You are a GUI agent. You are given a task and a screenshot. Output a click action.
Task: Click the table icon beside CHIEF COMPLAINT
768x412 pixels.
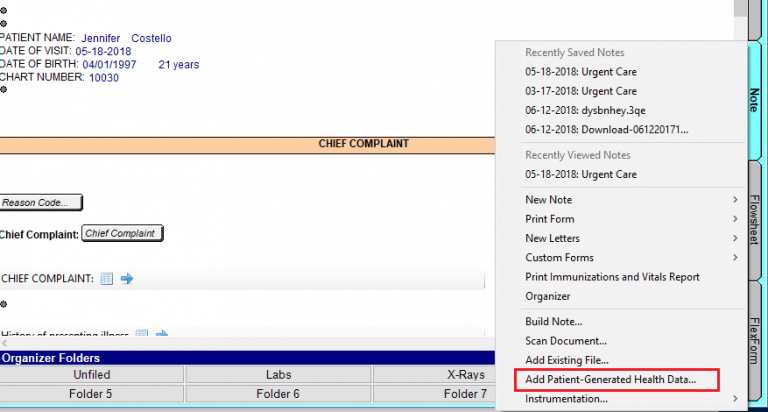(107, 279)
